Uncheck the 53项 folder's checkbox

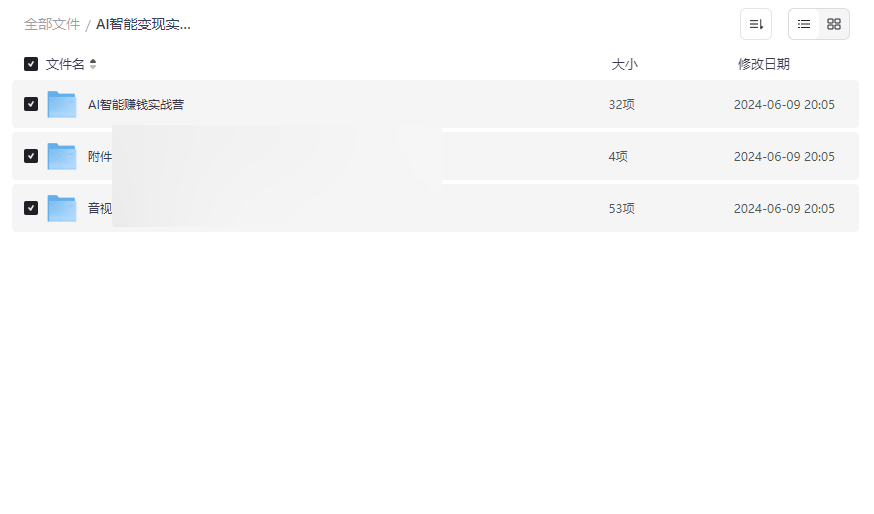[31, 208]
